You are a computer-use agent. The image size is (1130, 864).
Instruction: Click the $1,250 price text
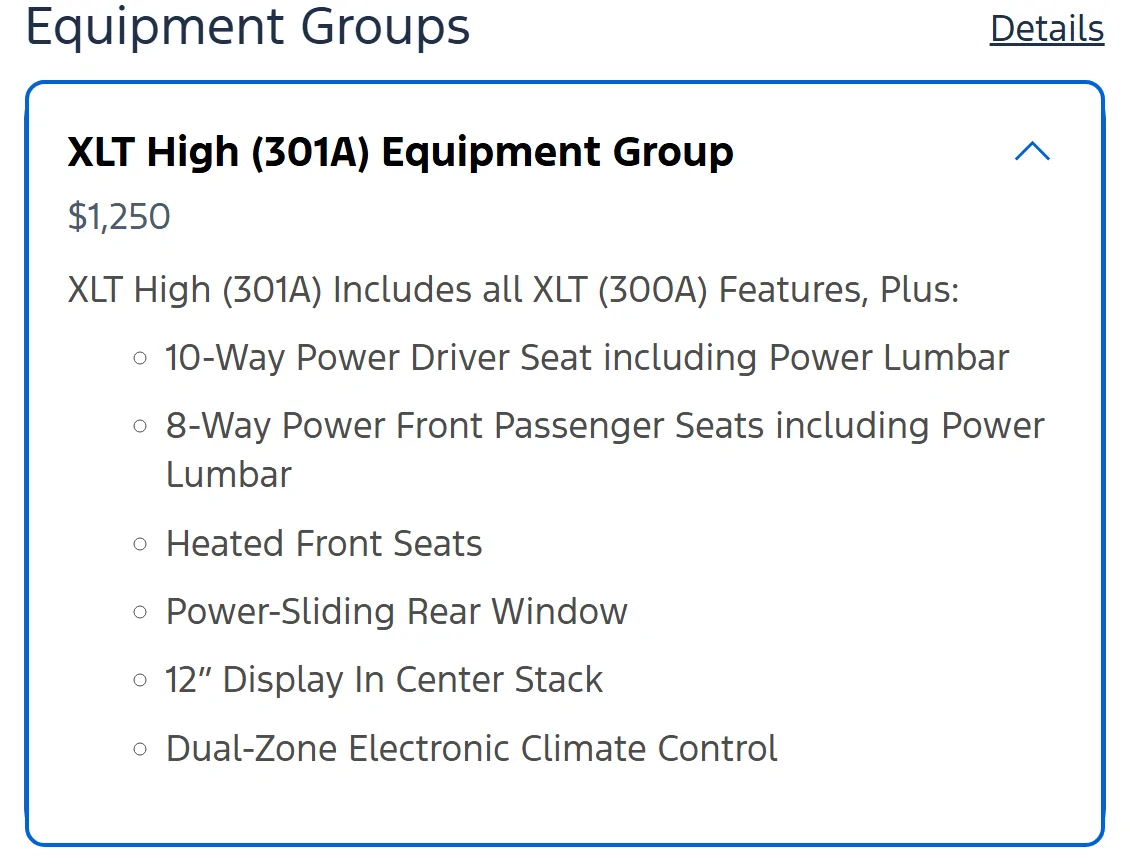click(119, 216)
